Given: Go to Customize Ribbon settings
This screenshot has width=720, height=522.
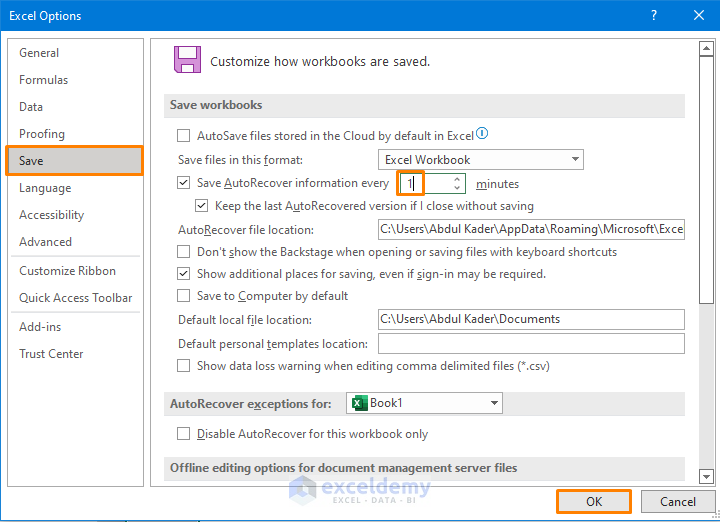Looking at the screenshot, I should [x=68, y=271].
